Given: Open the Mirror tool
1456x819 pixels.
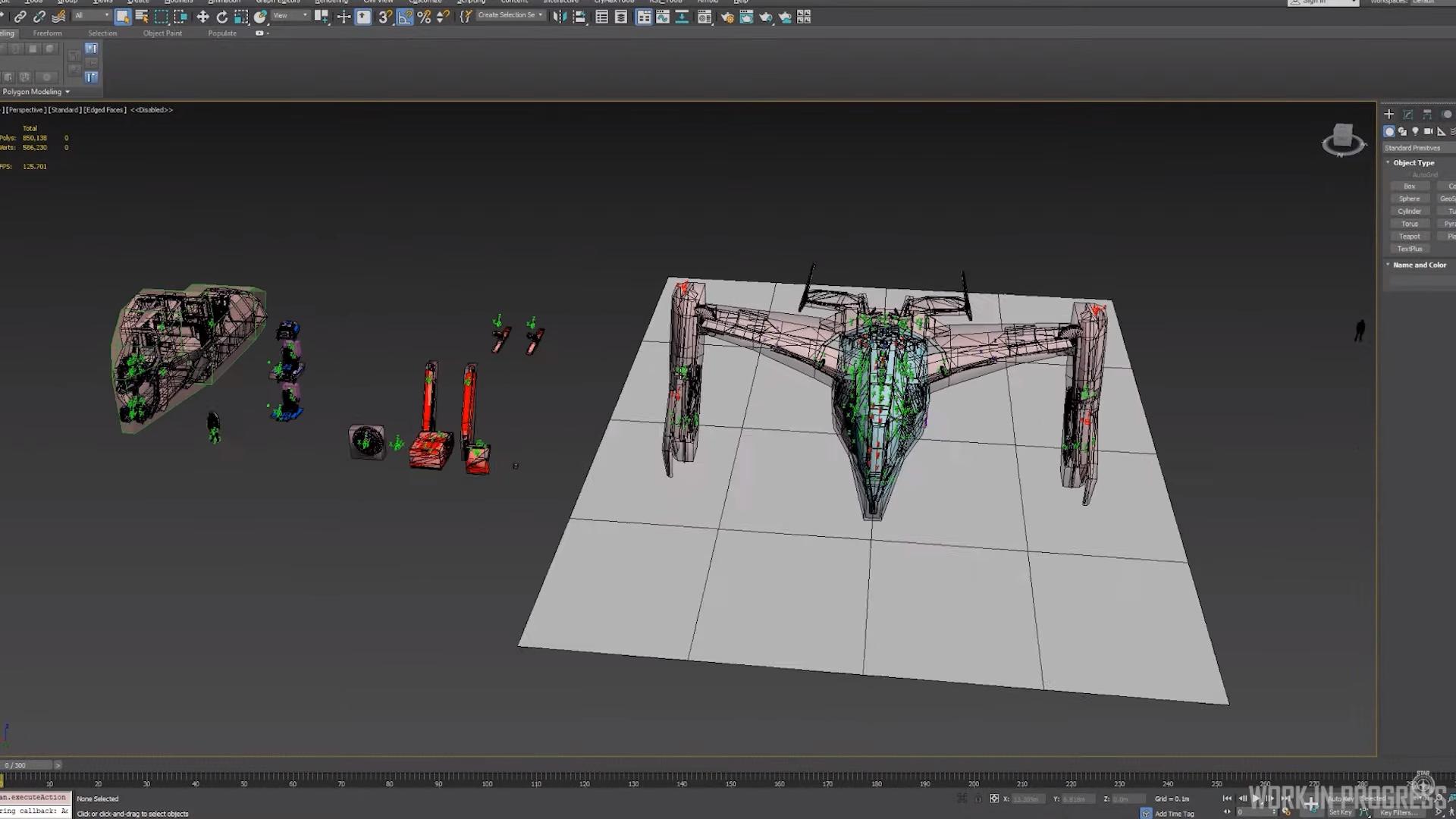Looking at the screenshot, I should 560,17.
